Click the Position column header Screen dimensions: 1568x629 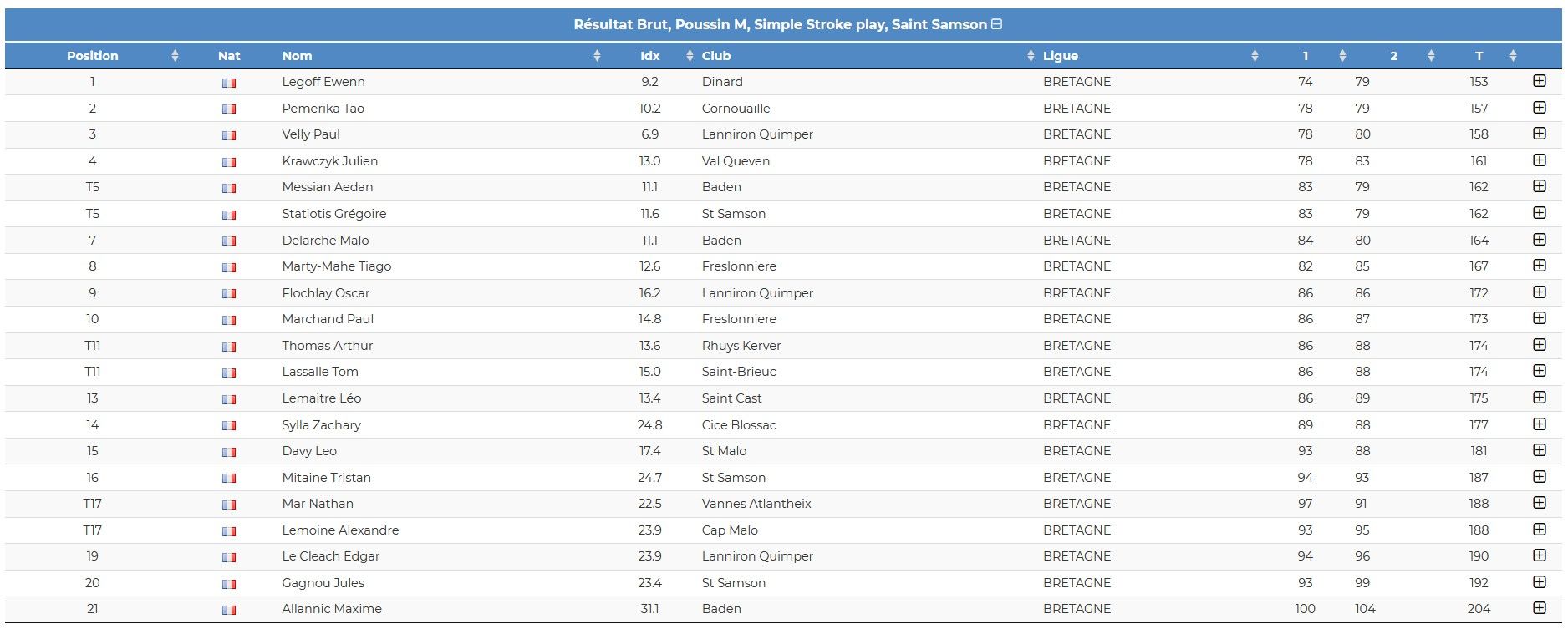point(93,56)
